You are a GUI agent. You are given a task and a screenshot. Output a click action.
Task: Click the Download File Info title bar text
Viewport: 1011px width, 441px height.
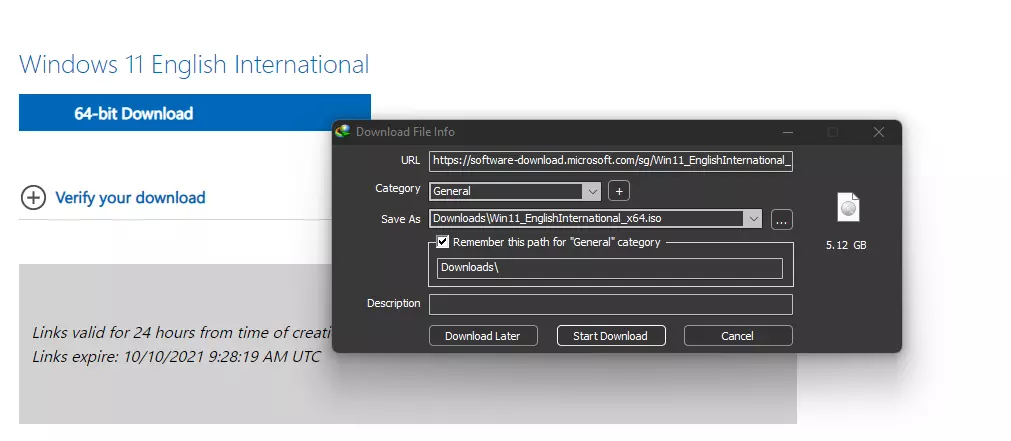tap(405, 132)
